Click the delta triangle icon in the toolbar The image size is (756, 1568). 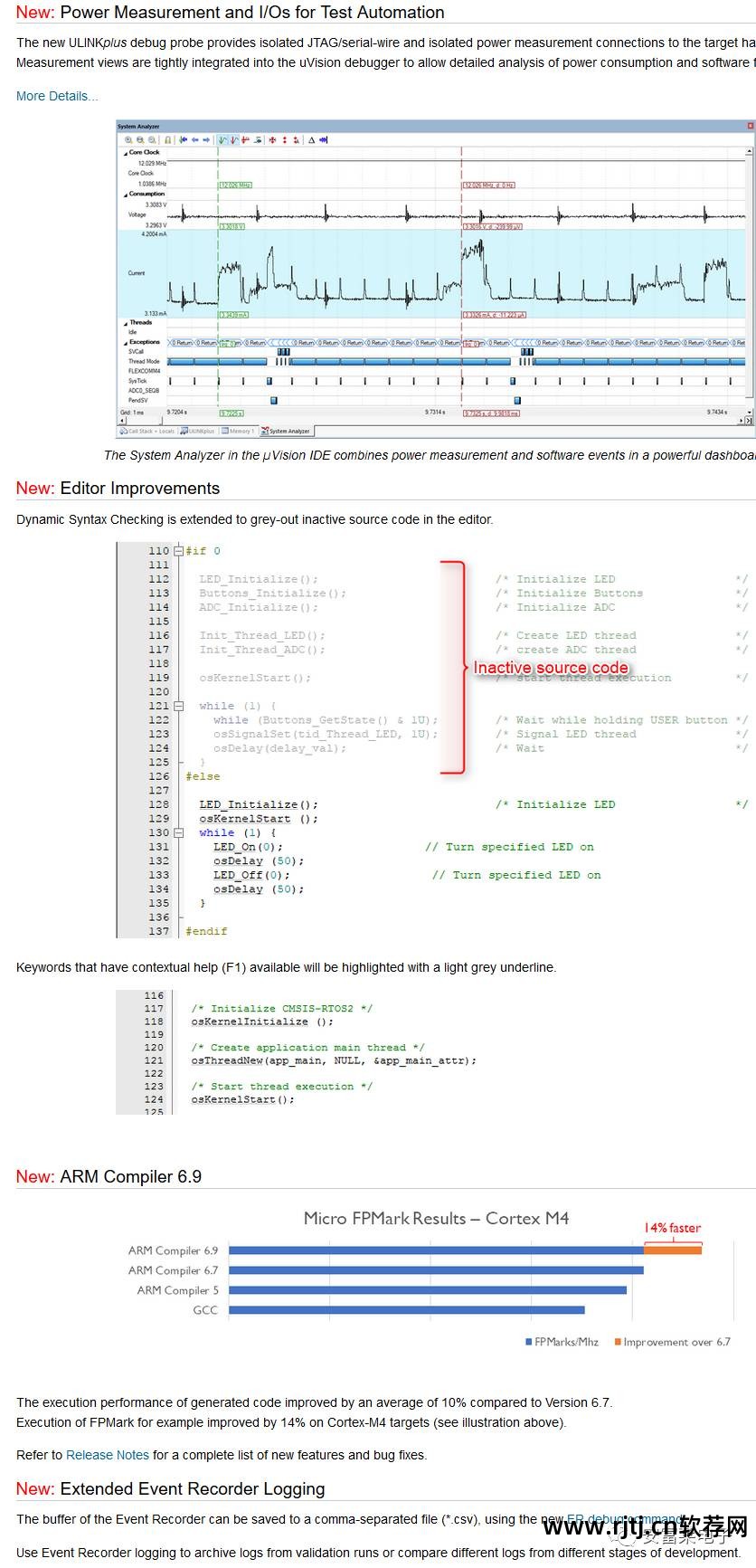tap(312, 140)
